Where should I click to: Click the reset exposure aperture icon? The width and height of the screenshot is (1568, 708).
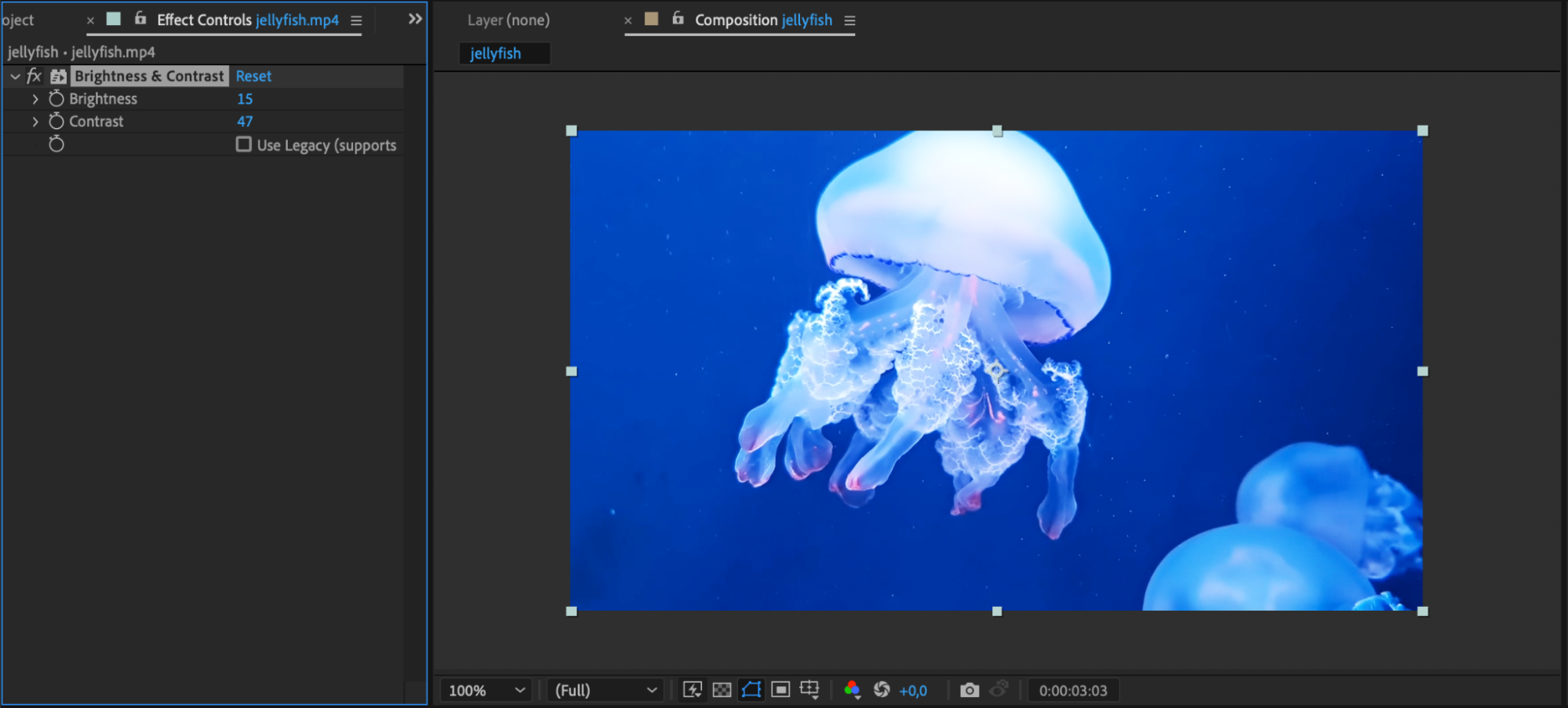[882, 690]
